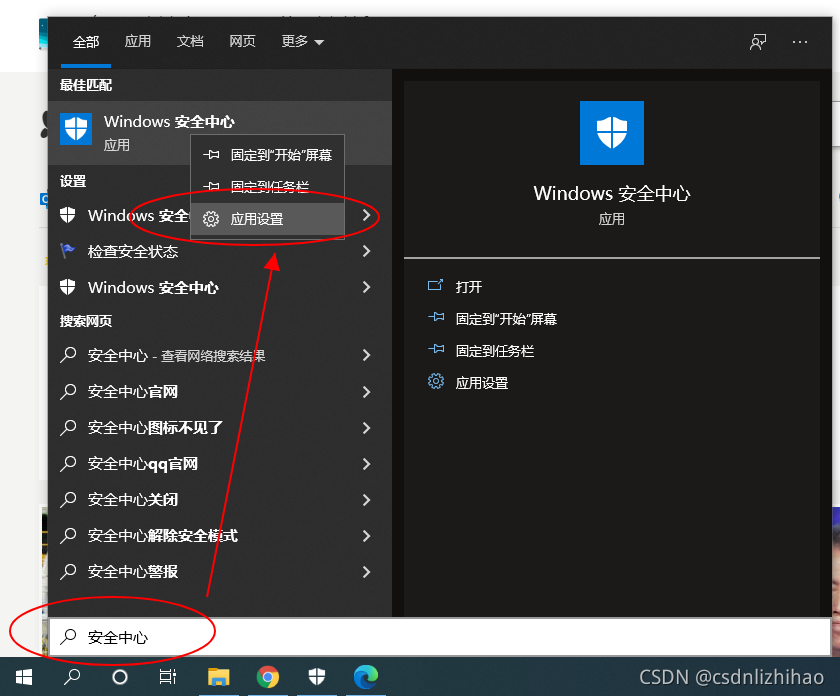Open Windows Security shield on taskbar
840x696 pixels.
coord(317,677)
